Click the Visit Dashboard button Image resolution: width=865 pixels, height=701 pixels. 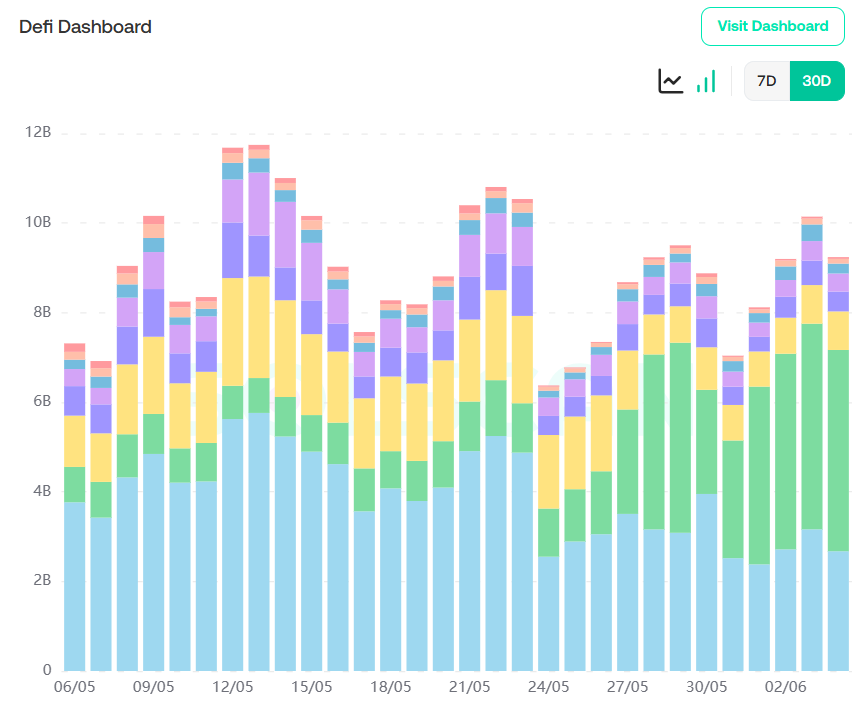[773, 26]
